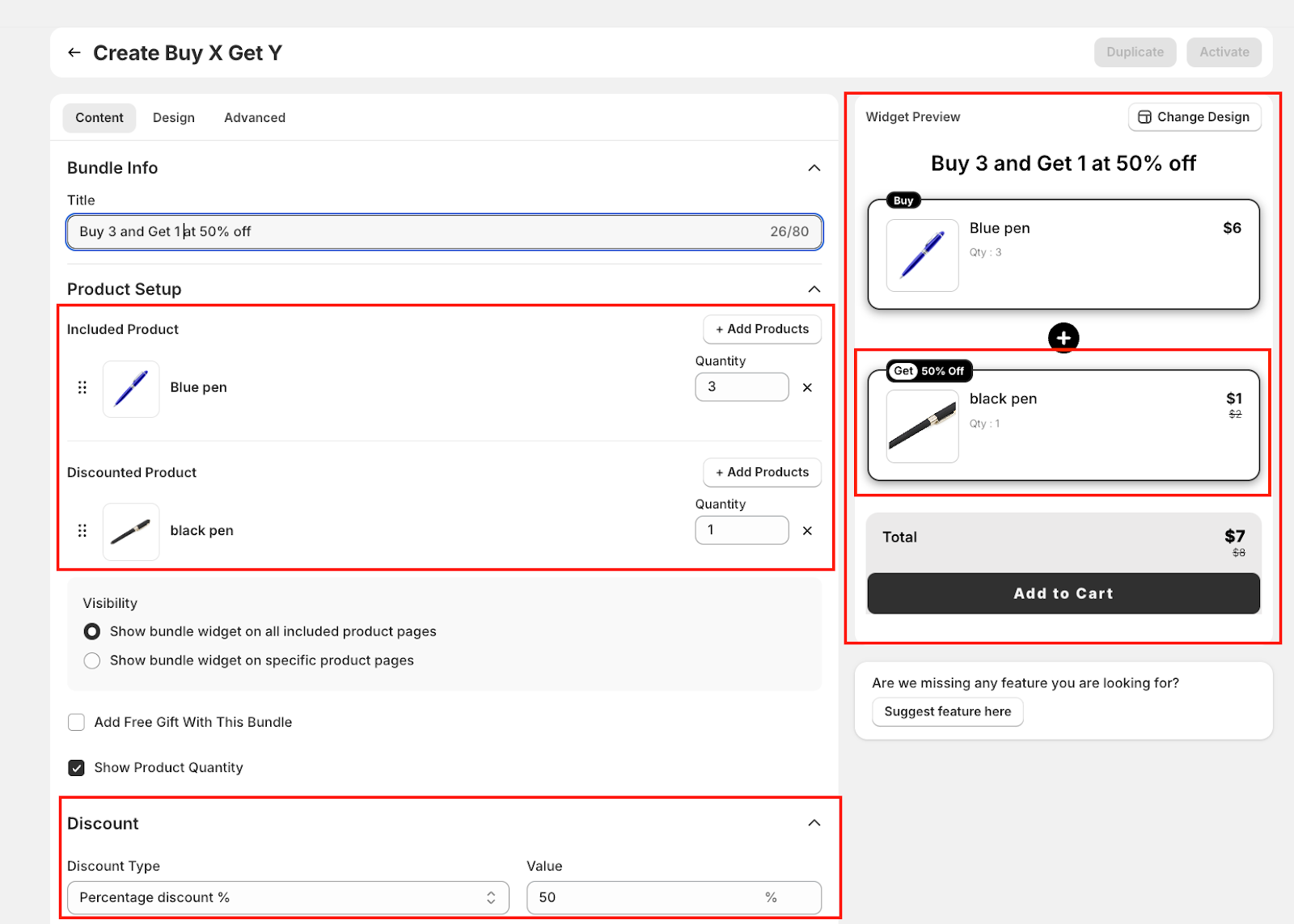Collapse the Bundle Info section
Screen dimensions: 1294x924
(814, 168)
